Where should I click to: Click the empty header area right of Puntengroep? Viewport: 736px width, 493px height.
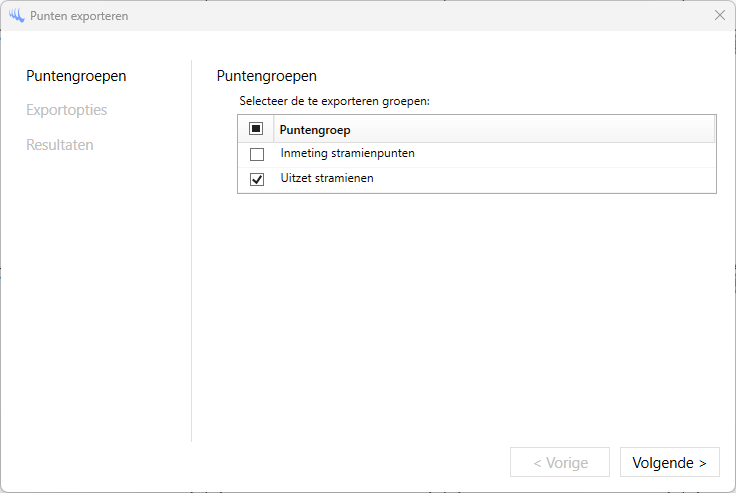(540, 130)
